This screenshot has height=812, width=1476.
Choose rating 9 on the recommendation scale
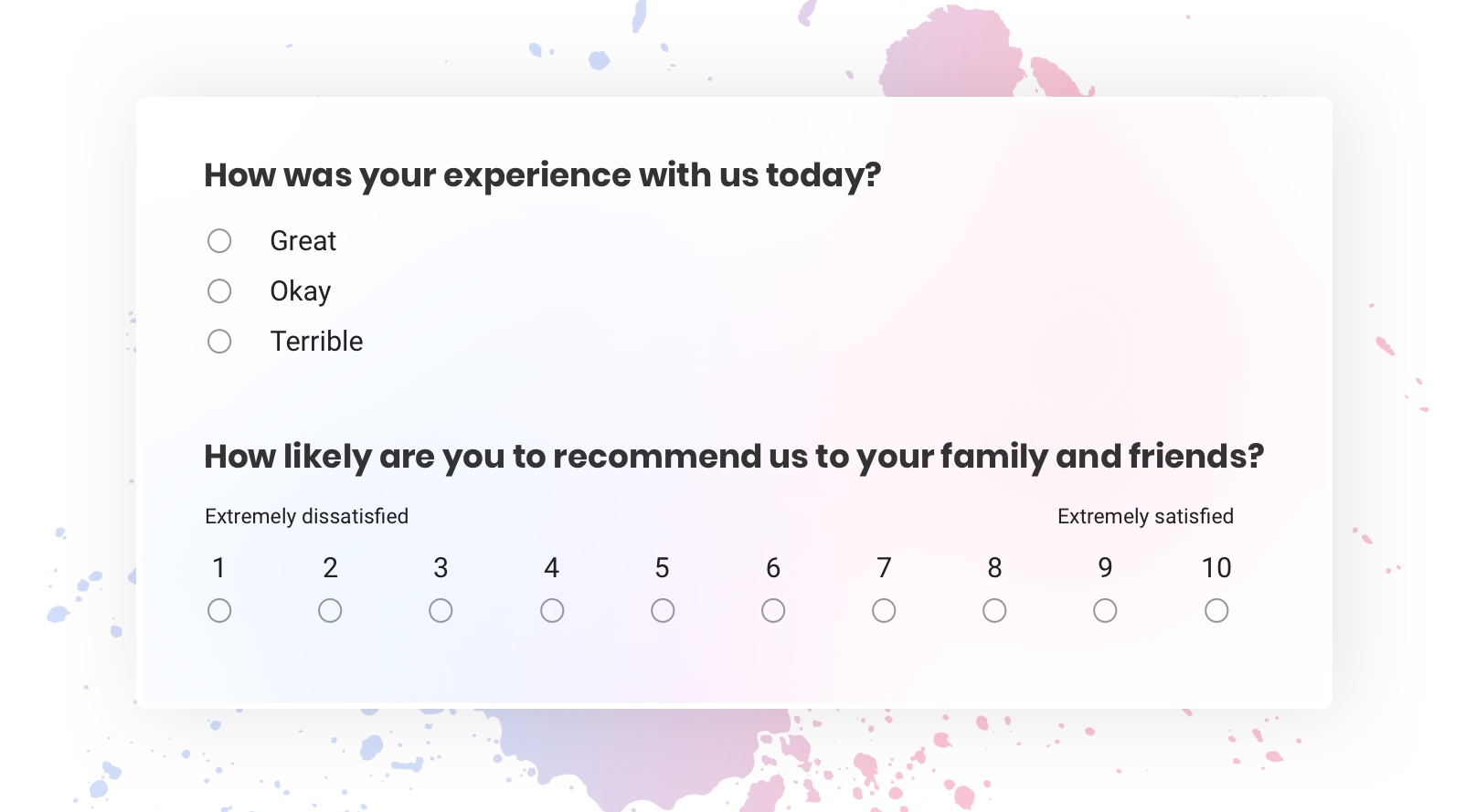point(1105,609)
